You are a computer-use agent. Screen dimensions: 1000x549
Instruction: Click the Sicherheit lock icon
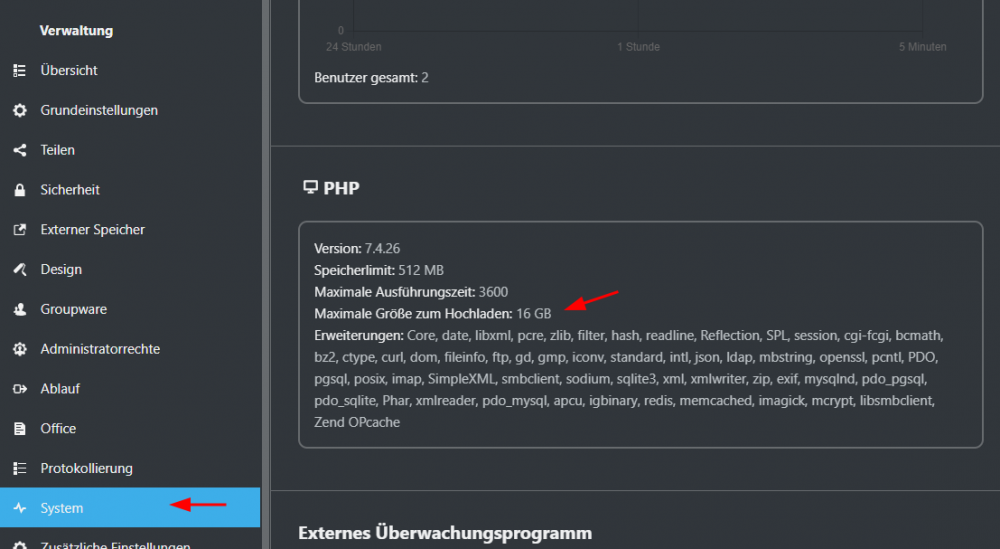[20, 190]
